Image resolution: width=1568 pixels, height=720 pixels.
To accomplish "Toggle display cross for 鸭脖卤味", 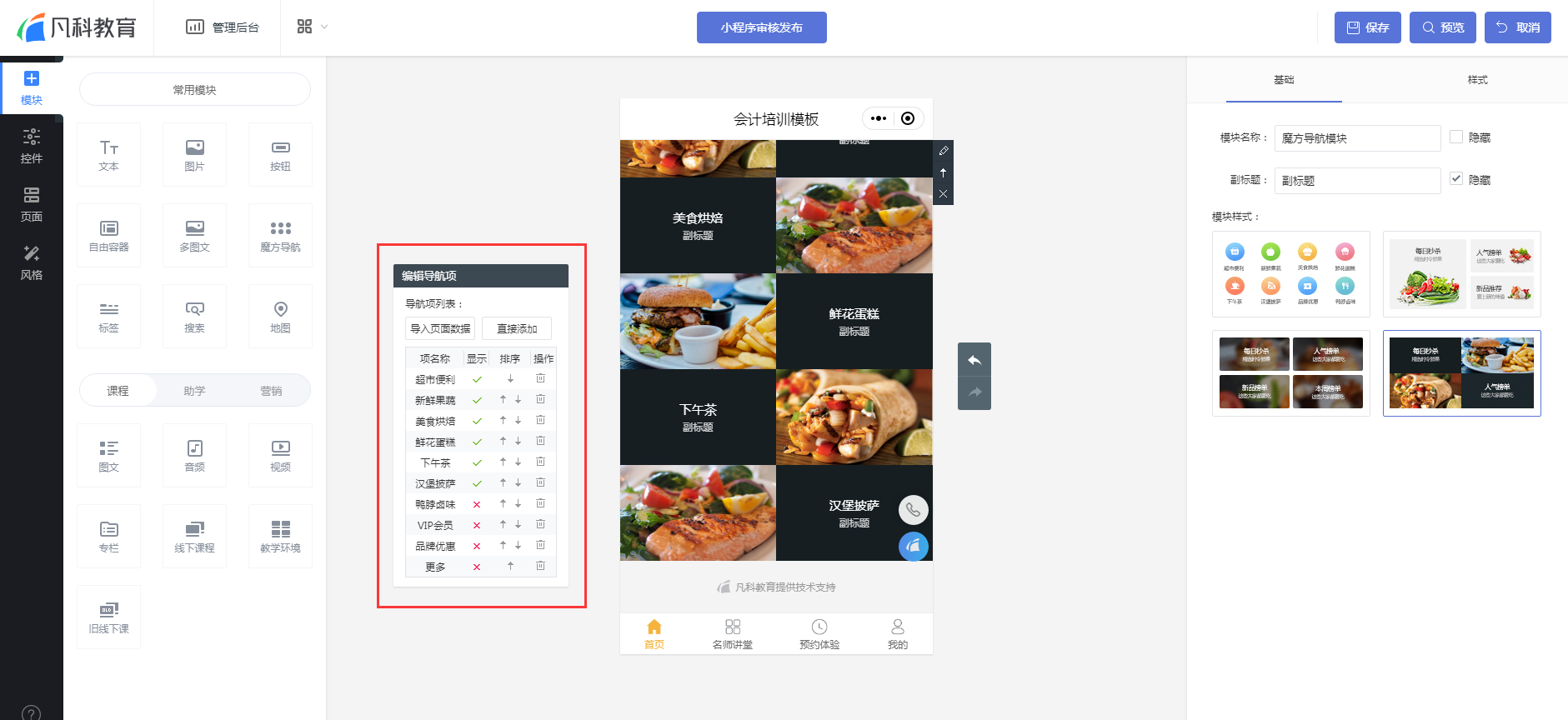I will point(477,504).
